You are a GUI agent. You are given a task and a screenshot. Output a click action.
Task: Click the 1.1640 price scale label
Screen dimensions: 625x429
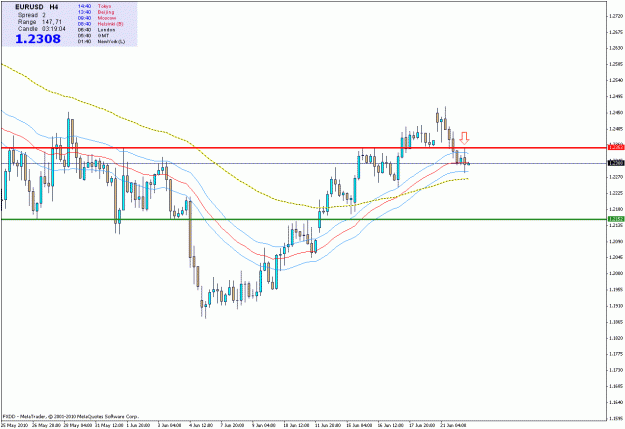click(x=616, y=403)
